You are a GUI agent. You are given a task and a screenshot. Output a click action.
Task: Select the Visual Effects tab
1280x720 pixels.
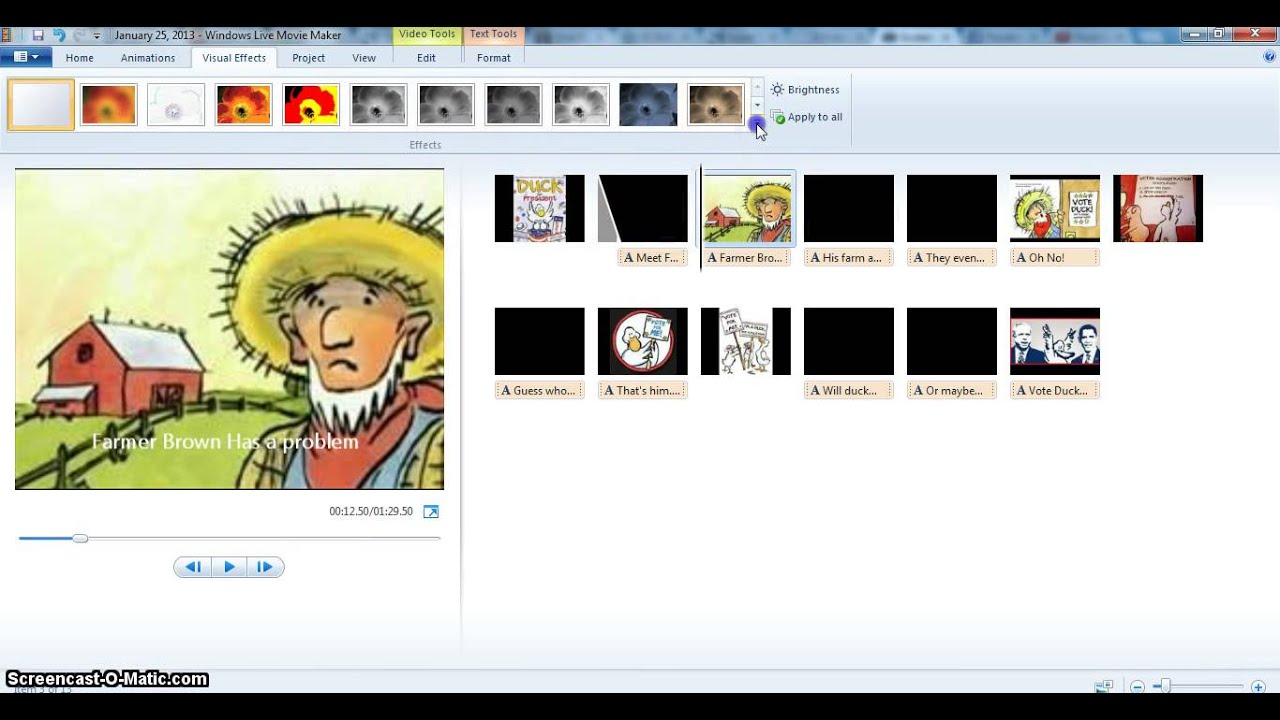234,58
